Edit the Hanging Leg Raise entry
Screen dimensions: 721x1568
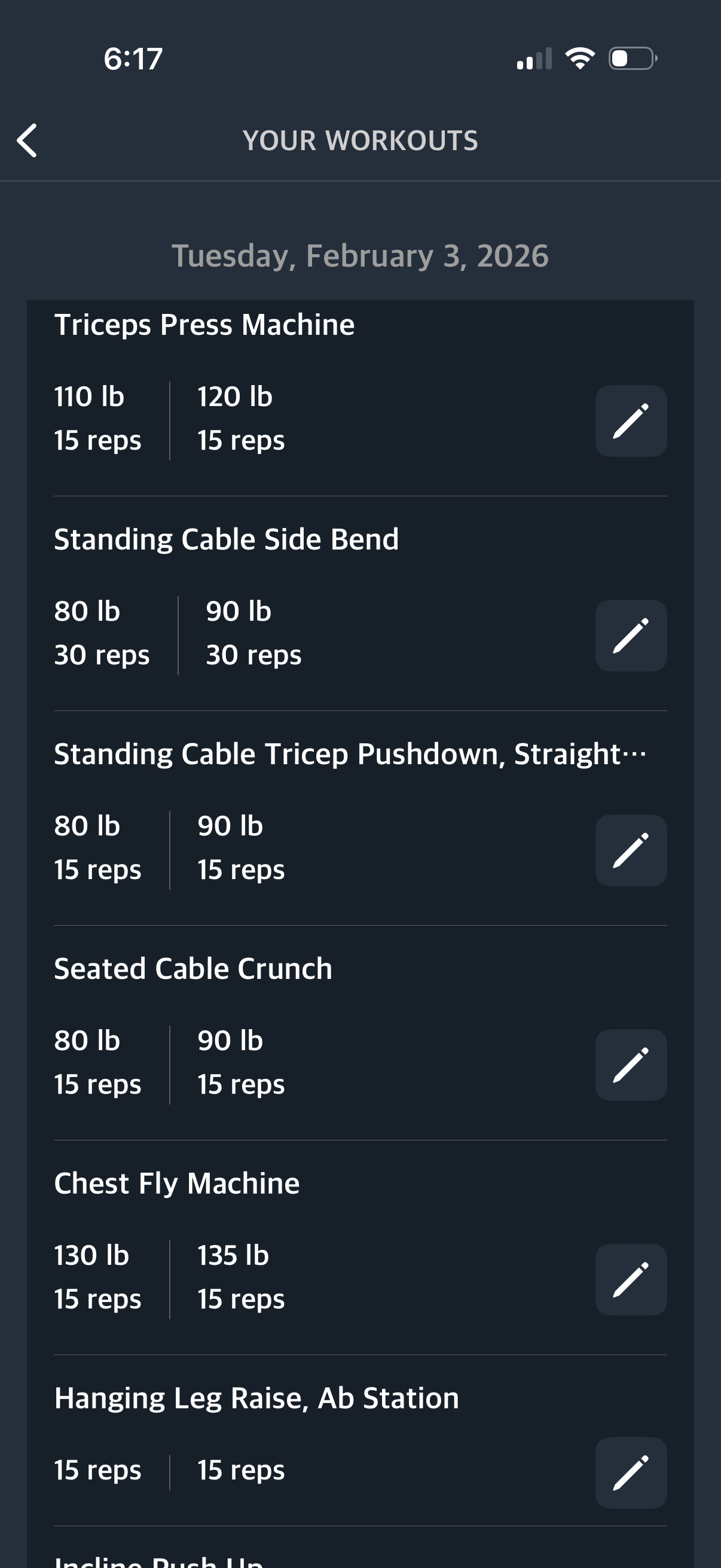point(630,1472)
